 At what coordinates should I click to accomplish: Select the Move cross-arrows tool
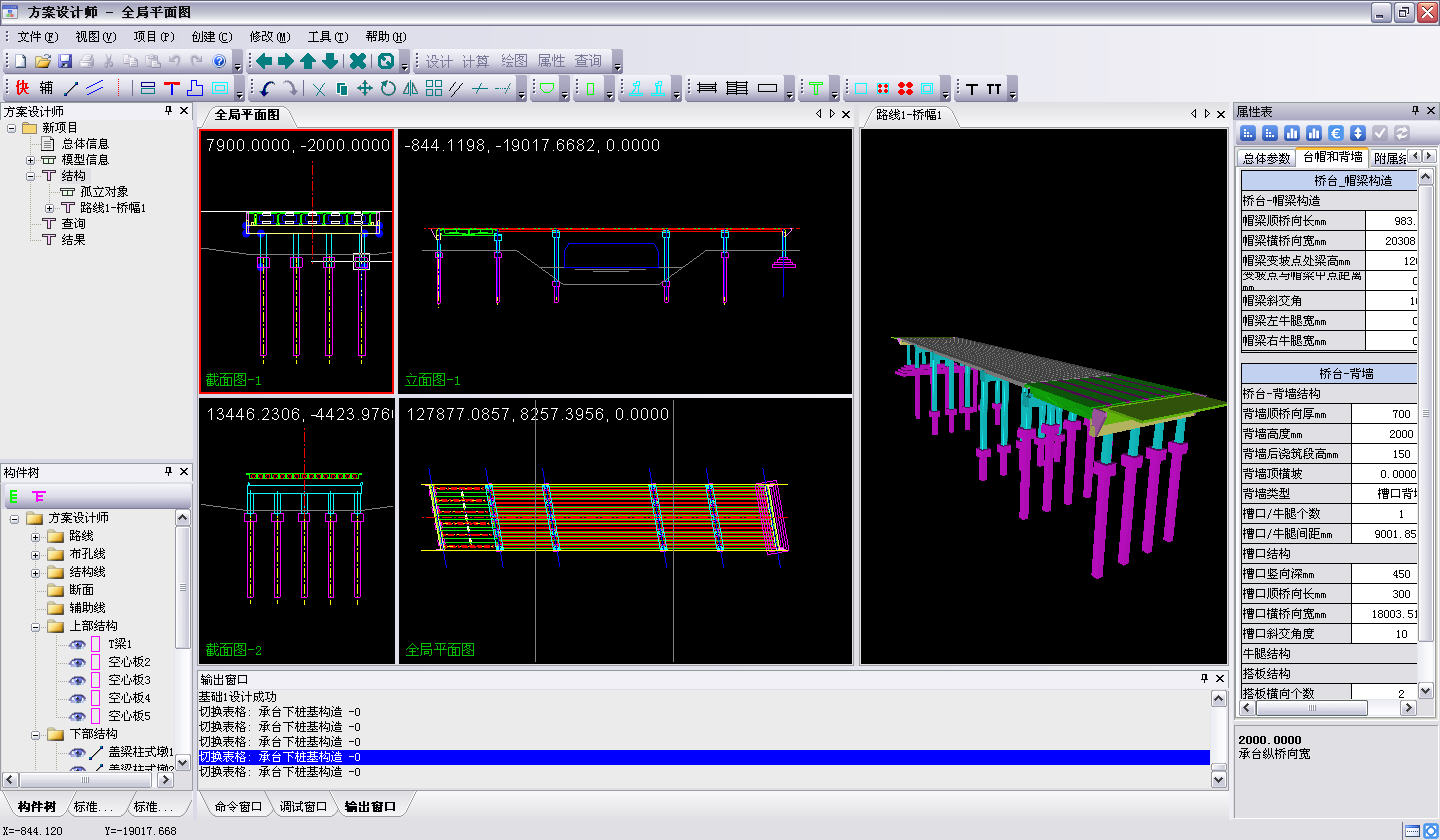pos(365,88)
